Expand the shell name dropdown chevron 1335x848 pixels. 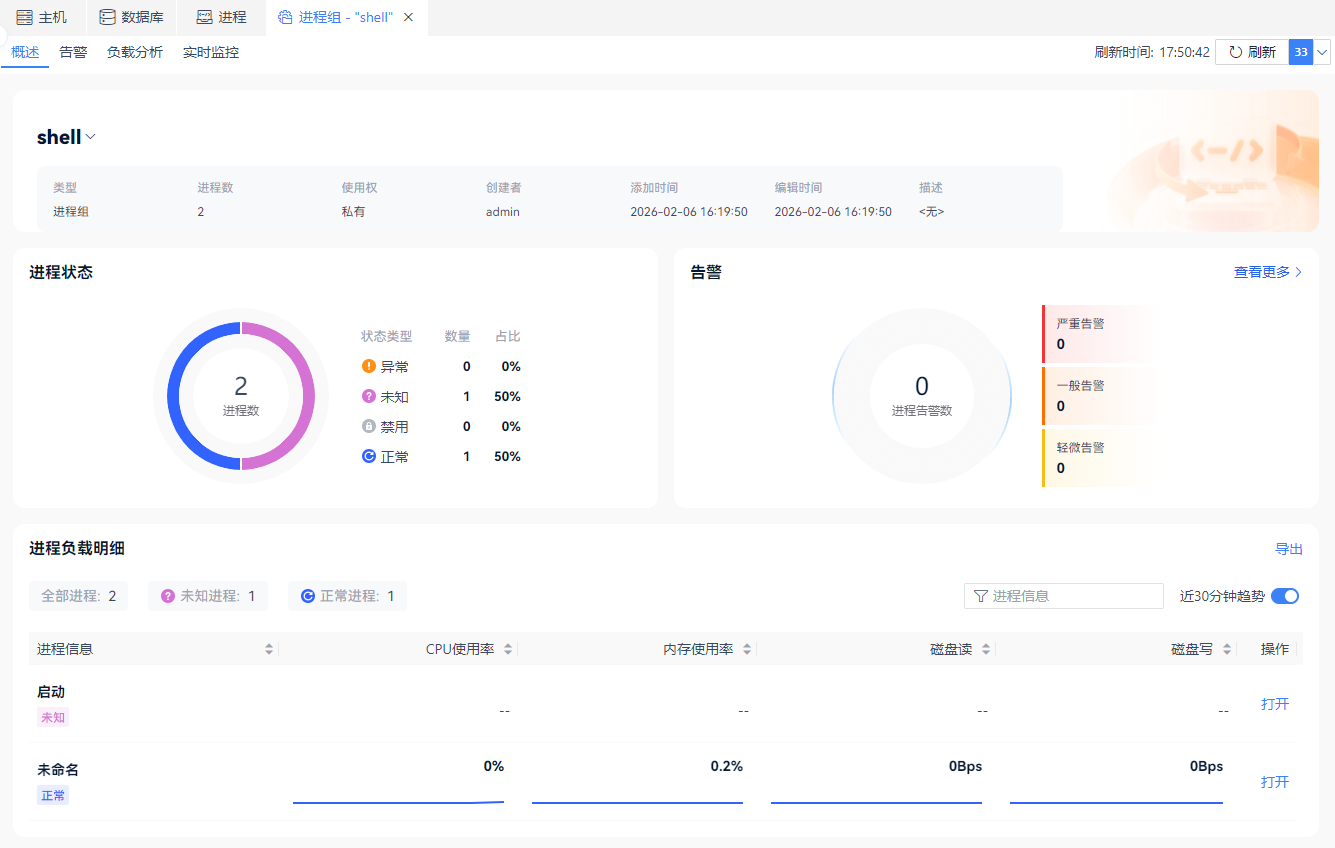(x=91, y=137)
